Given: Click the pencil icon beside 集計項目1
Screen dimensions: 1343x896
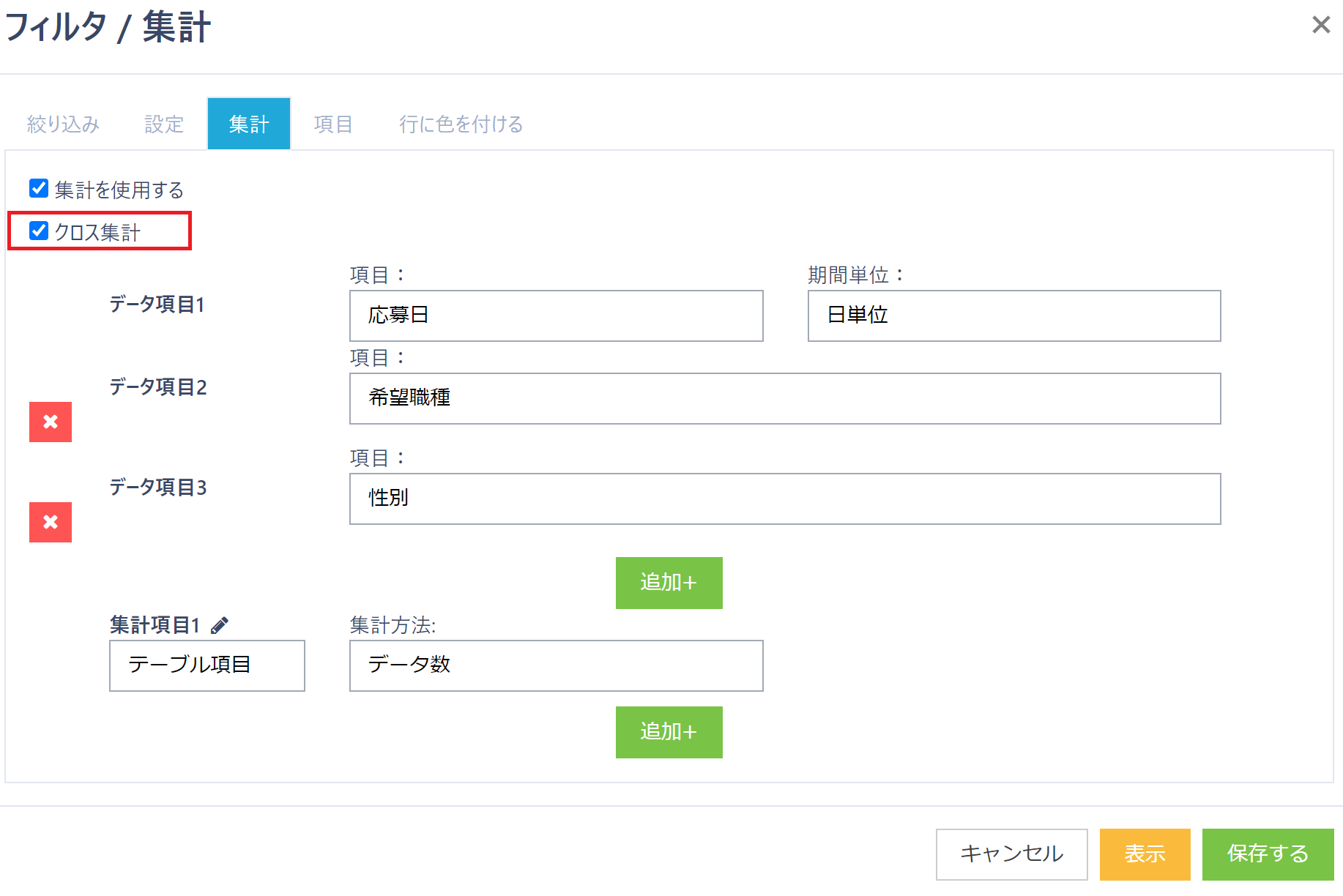Looking at the screenshot, I should point(220,624).
